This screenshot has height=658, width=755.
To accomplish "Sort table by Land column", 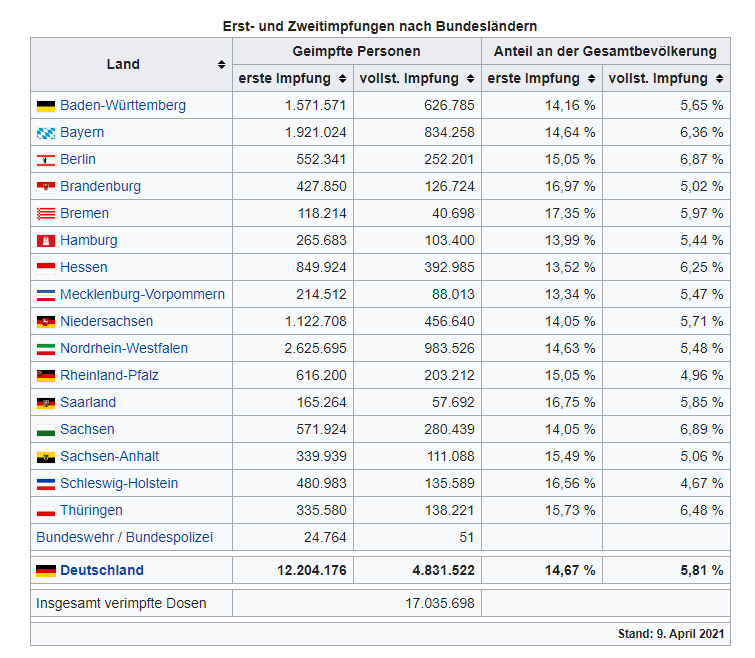I will [221, 65].
